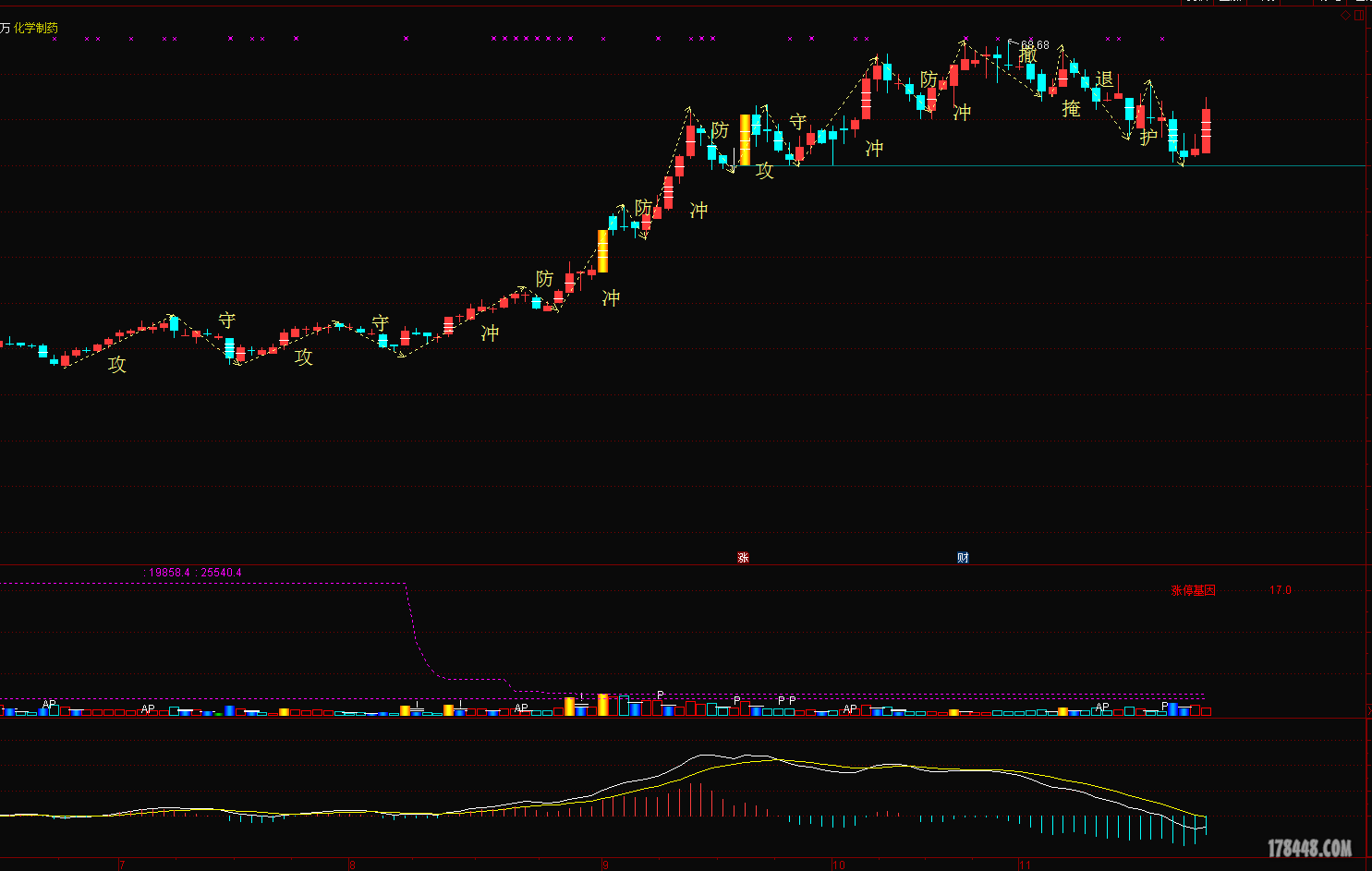Click the 68.68 high price label
This screenshot has height=871, width=1372.
click(1035, 45)
